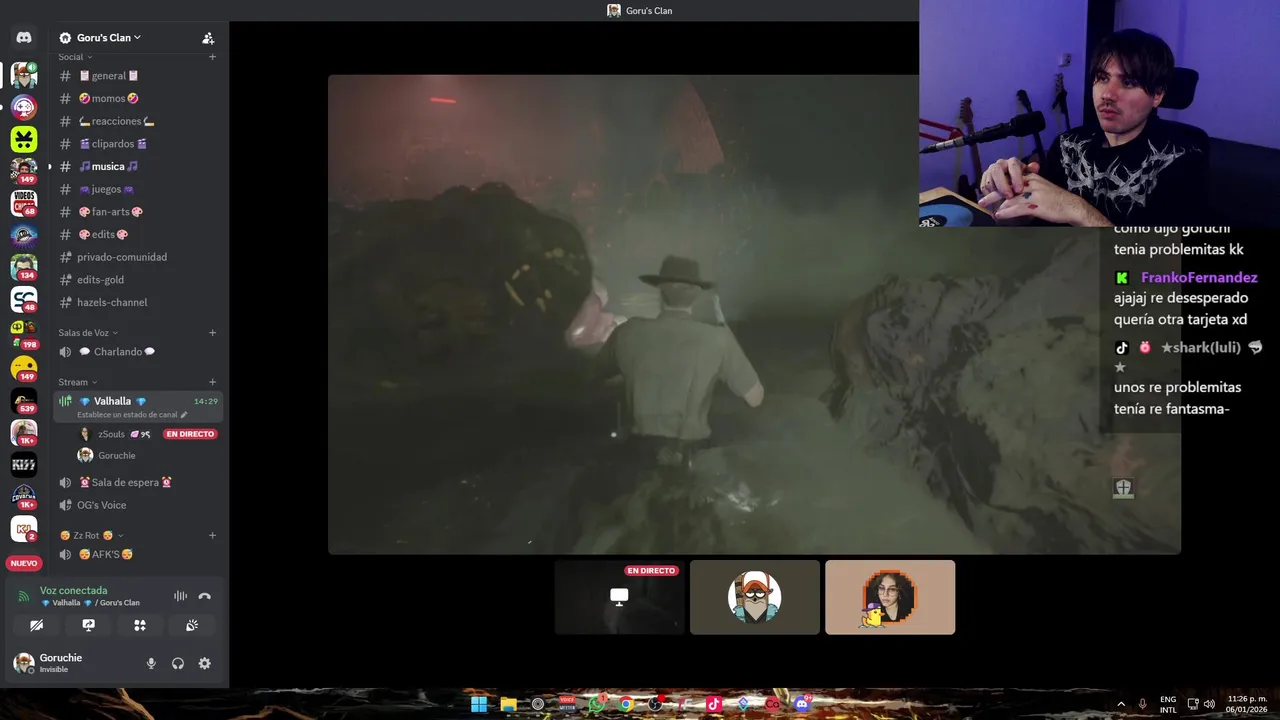Open yellow emoji face server icon
Screen dimensions: 1280x720
(24, 368)
